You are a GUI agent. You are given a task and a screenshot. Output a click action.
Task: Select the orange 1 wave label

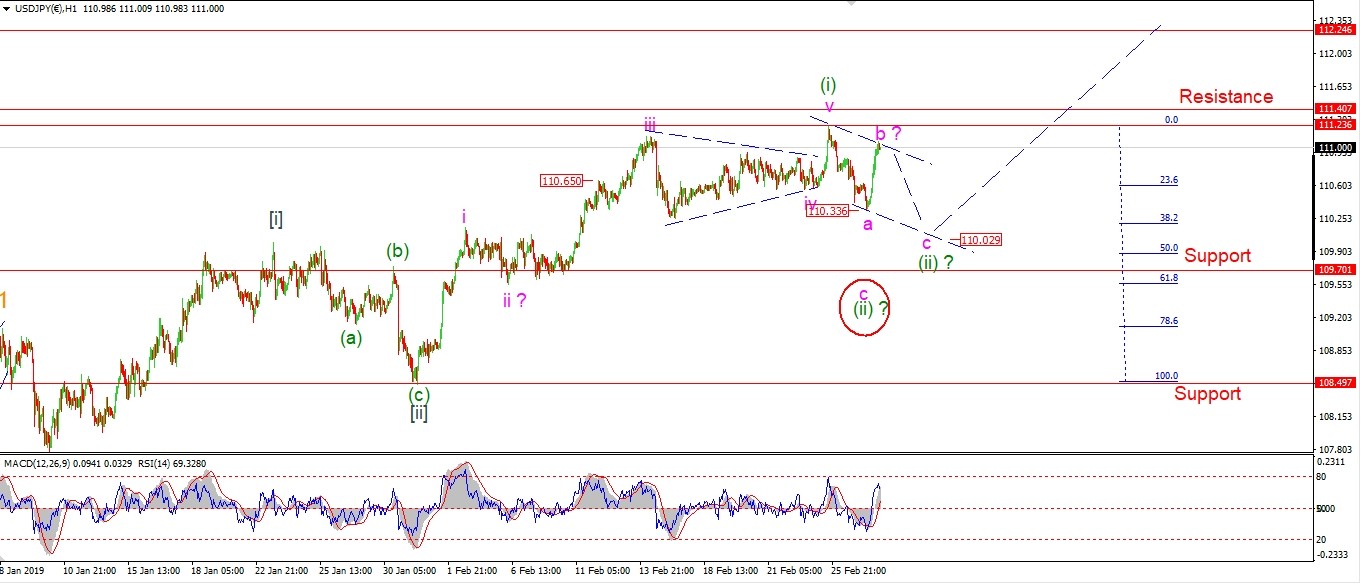coord(5,300)
